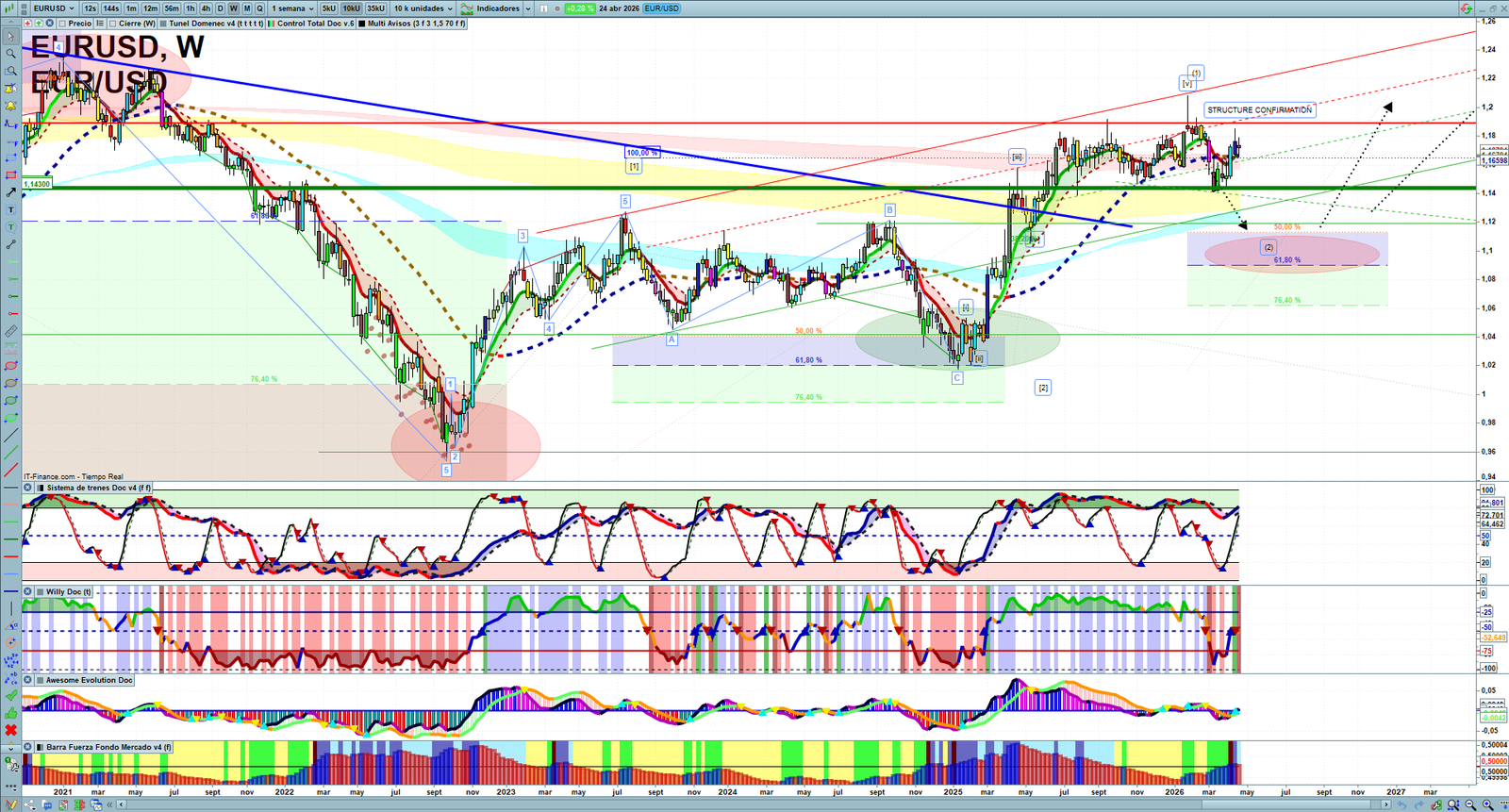This screenshot has width=1509, height=812.
Task: Select the text label tool
Action: click(10, 209)
